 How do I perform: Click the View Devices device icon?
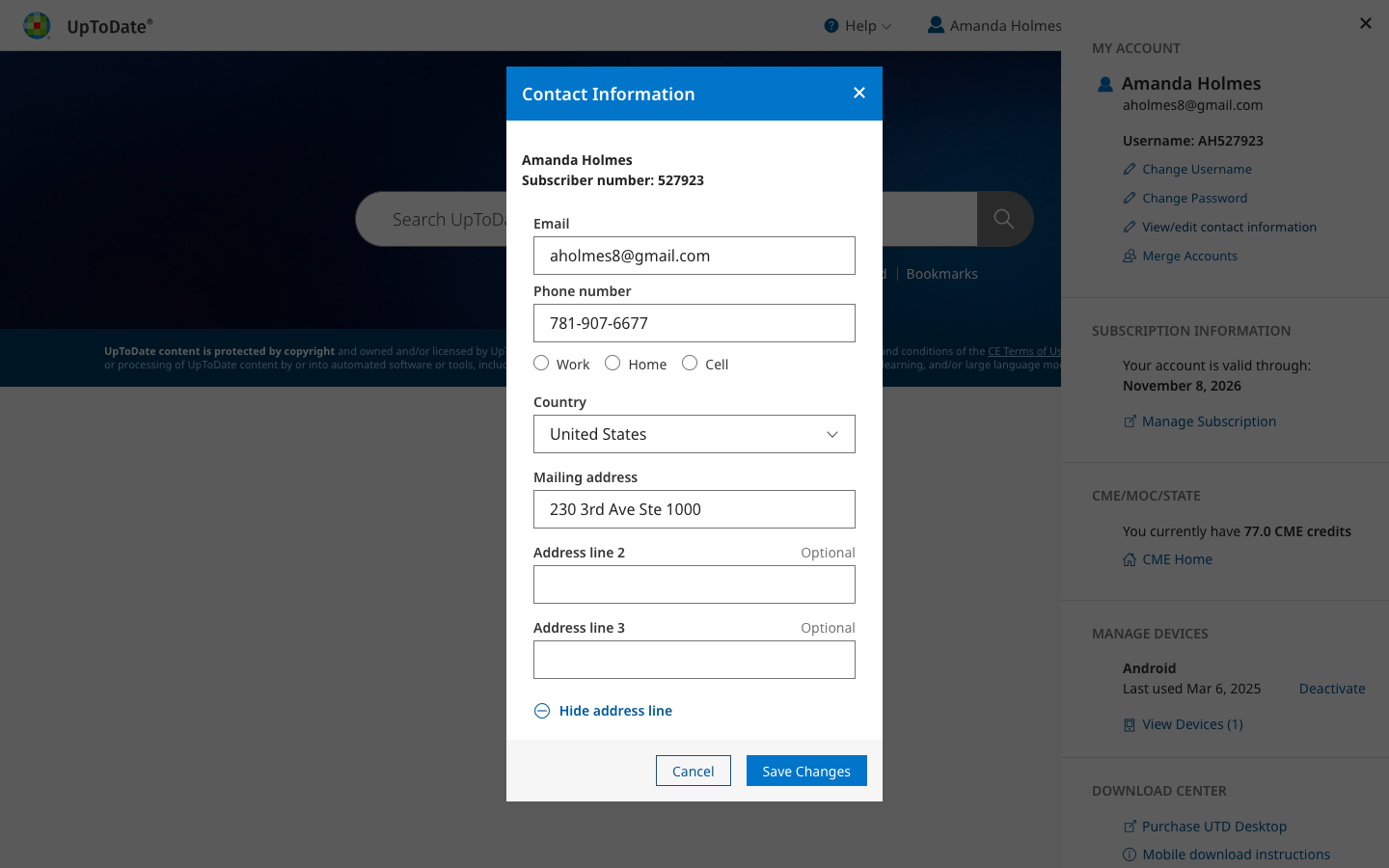(x=1130, y=724)
